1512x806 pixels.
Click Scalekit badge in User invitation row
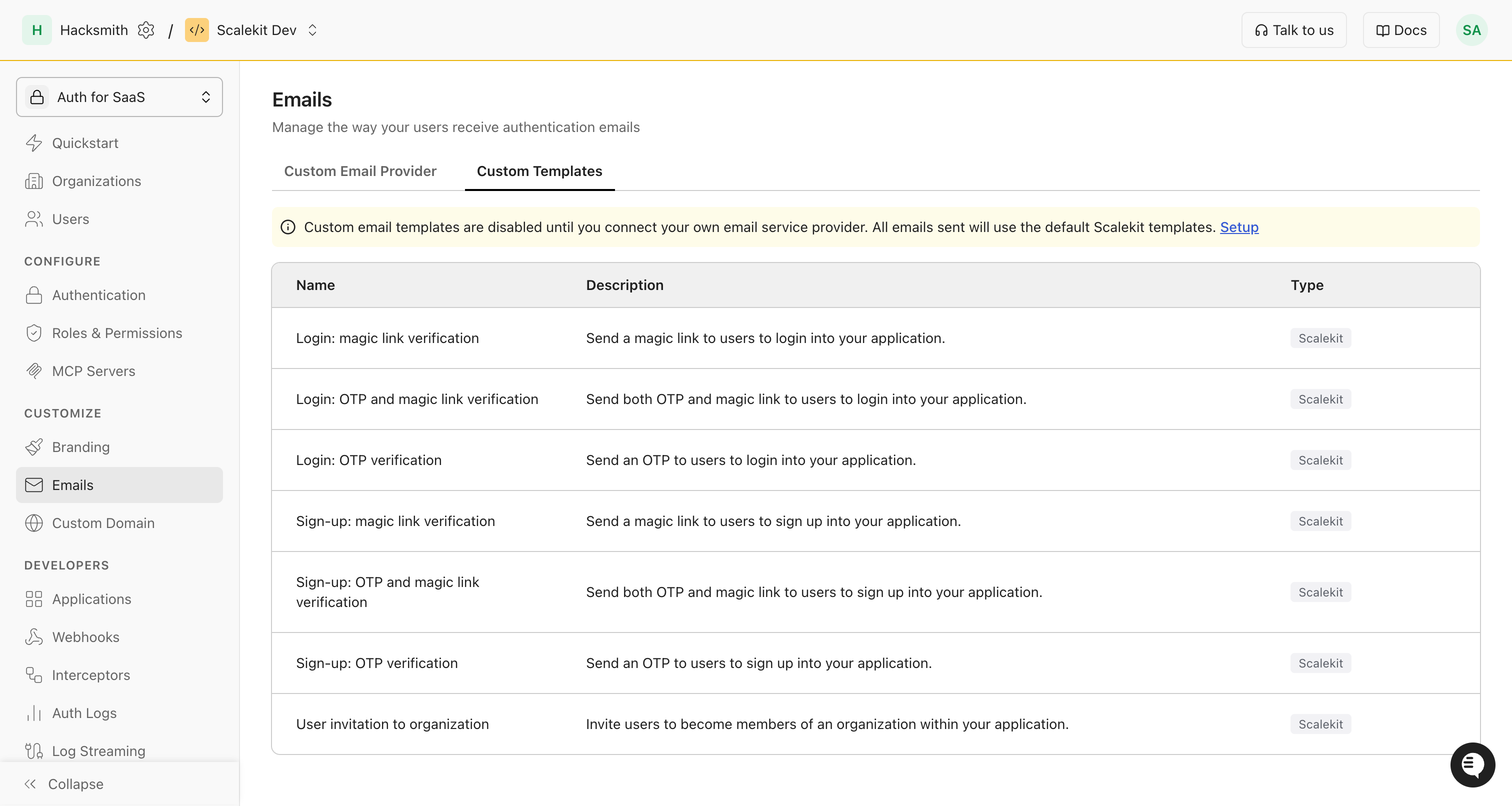pos(1320,724)
